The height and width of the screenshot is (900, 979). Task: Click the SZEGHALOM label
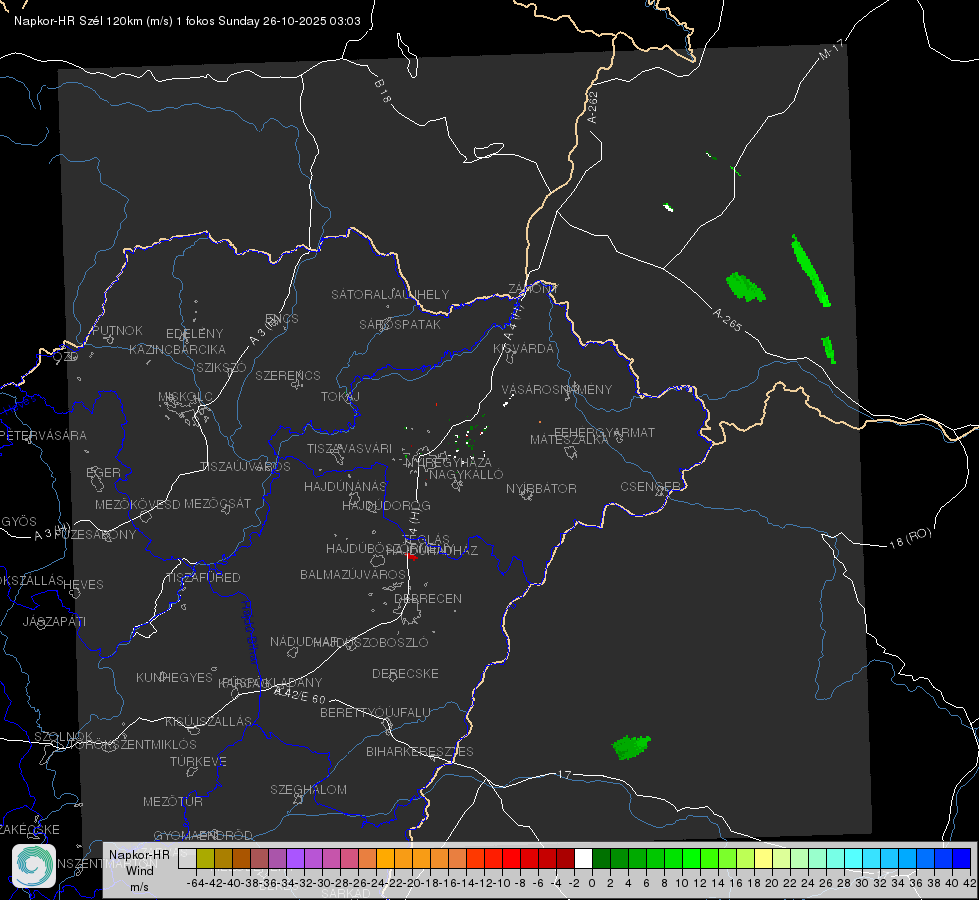308,789
